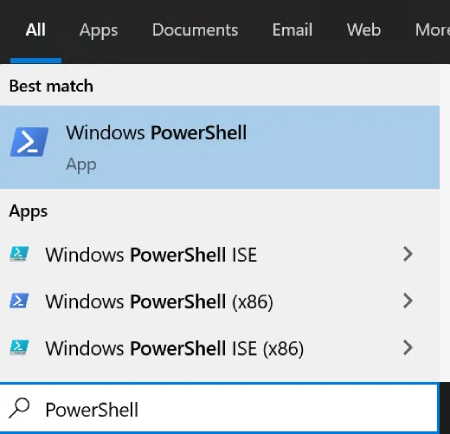Select the Windows PowerShell ISE result text
The width and height of the screenshot is (450, 434).
(x=151, y=255)
